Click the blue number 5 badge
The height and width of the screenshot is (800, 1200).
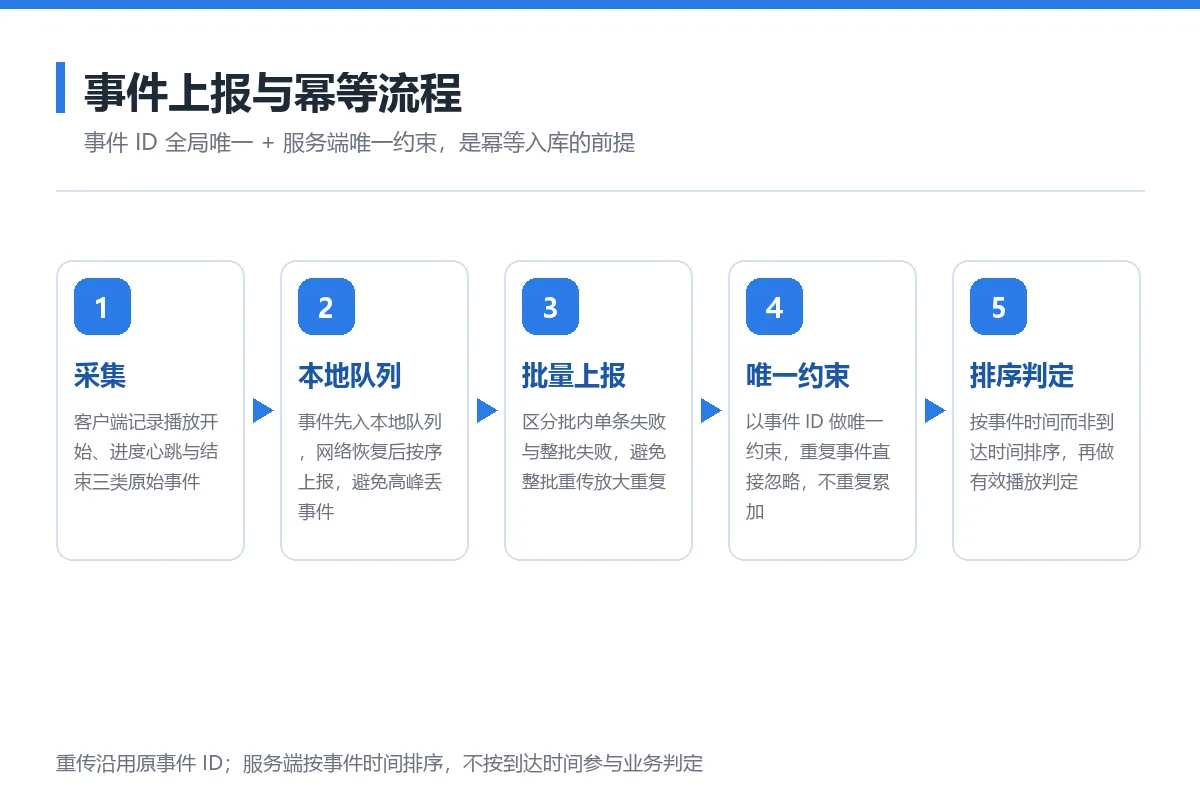998,307
